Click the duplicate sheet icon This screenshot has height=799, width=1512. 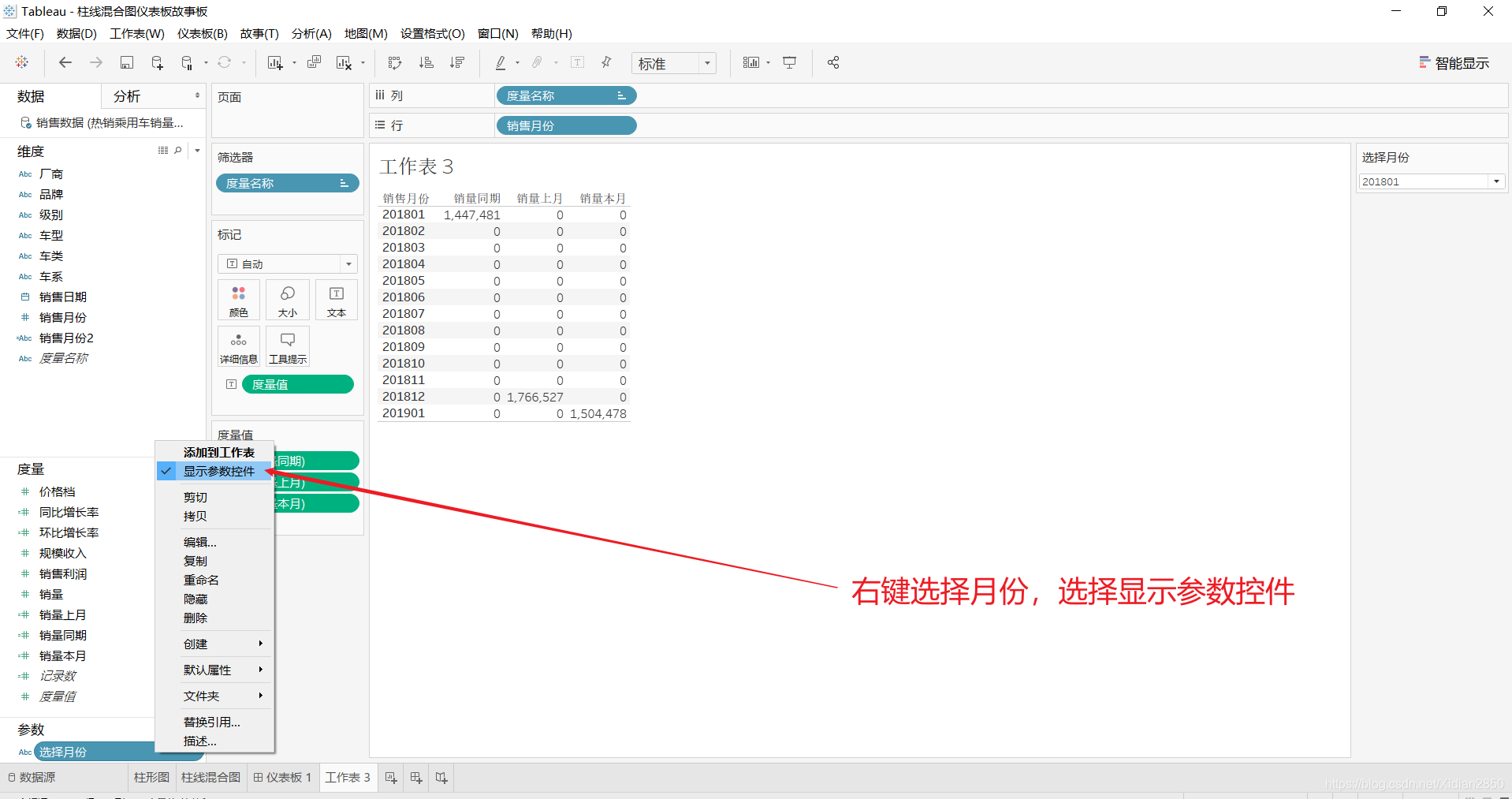point(314,62)
